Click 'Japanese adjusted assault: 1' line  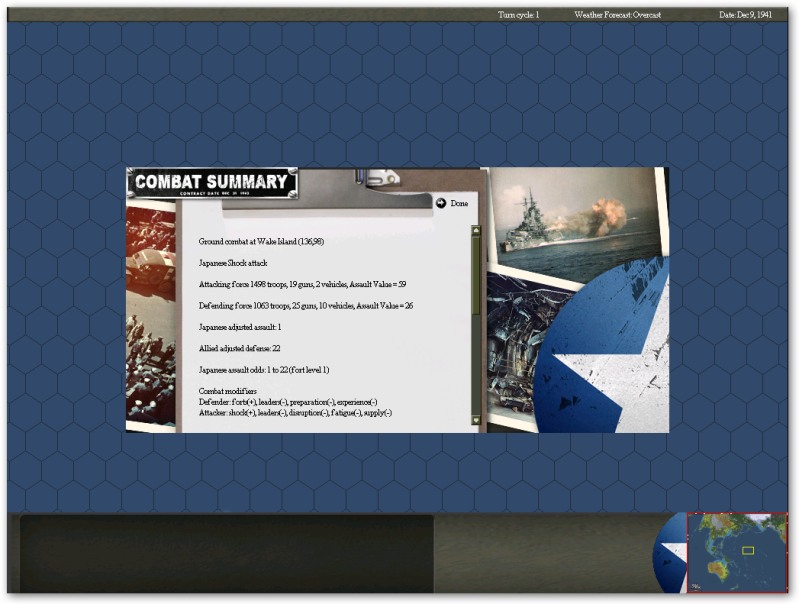pyautogui.click(x=240, y=327)
